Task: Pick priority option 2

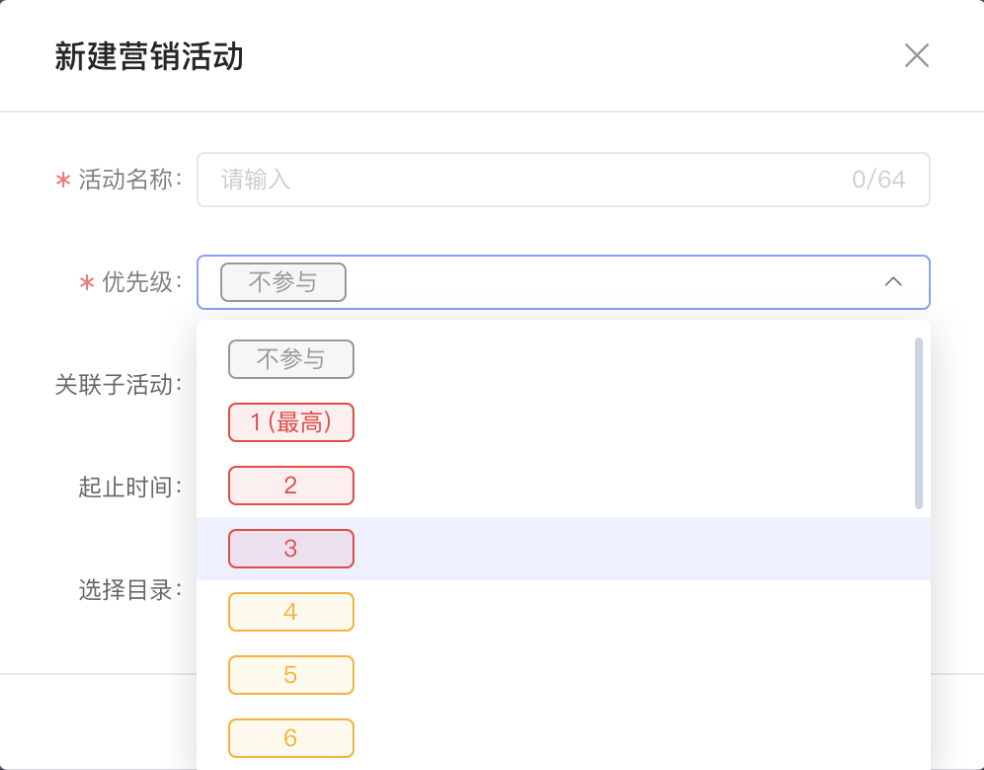Action: click(291, 485)
